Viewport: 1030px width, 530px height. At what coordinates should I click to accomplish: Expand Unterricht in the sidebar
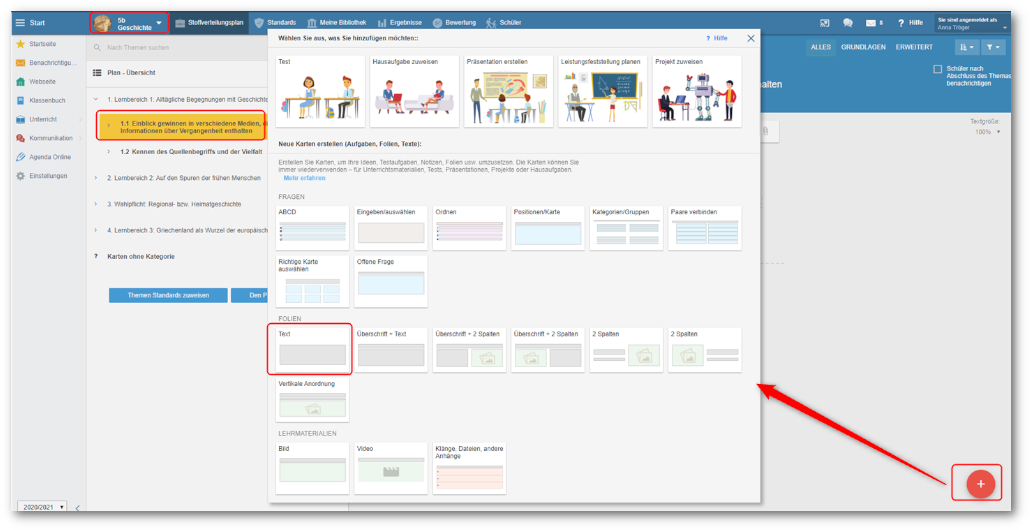pyautogui.click(x=49, y=120)
